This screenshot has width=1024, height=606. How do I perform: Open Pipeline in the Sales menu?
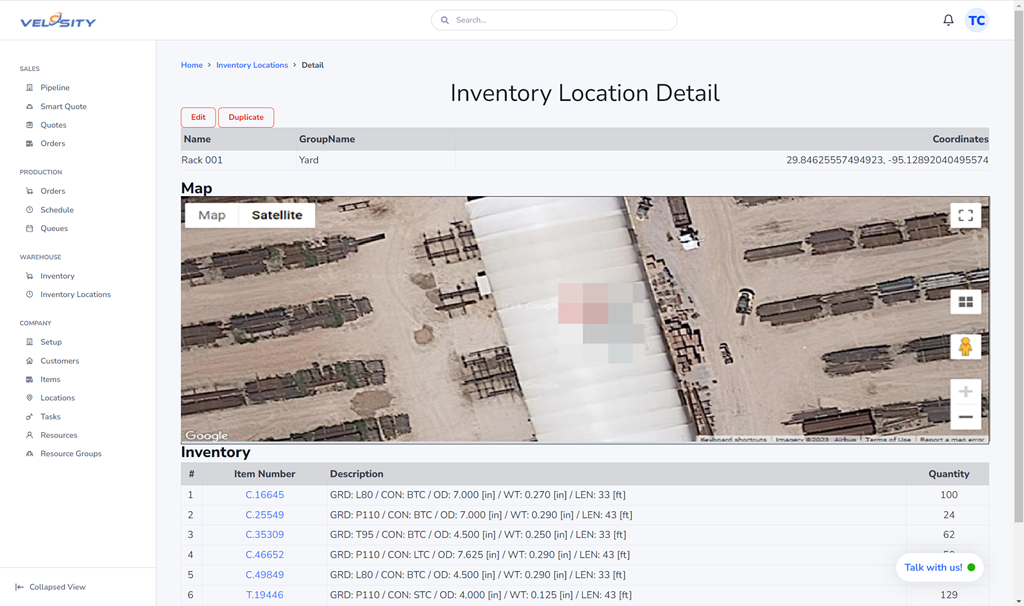(x=55, y=88)
